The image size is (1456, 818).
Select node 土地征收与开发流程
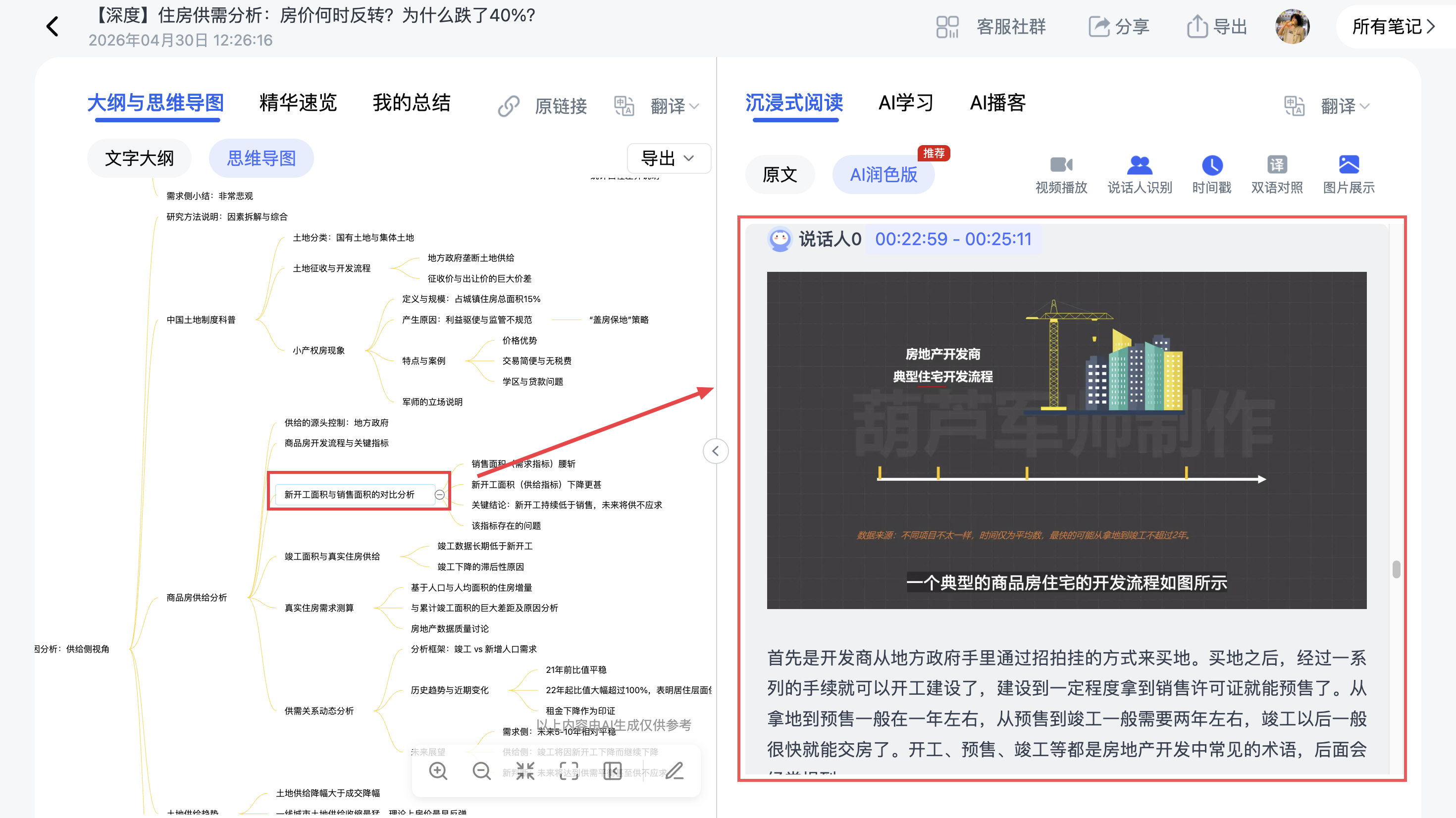pyautogui.click(x=332, y=268)
